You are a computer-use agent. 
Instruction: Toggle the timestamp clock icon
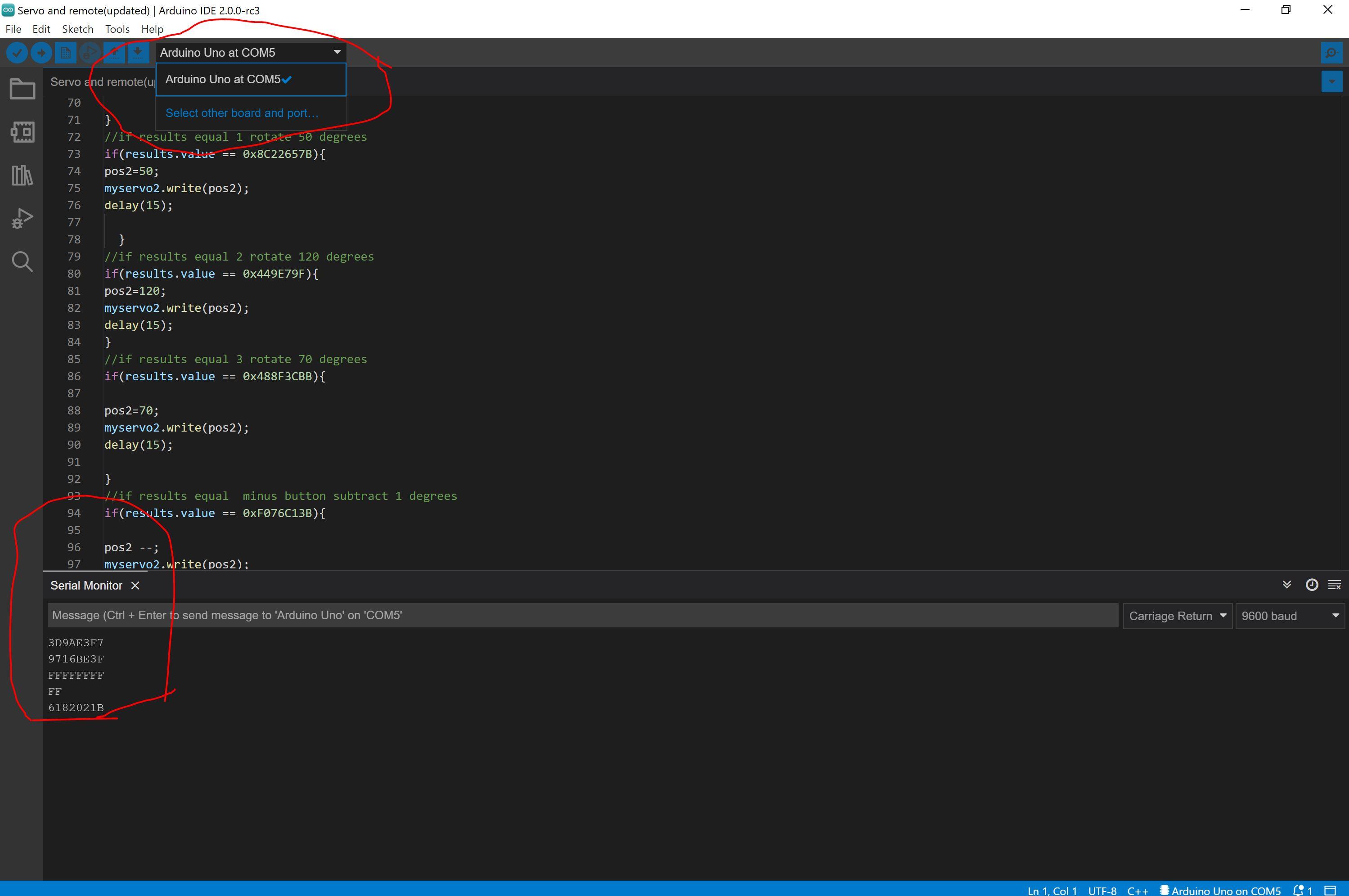click(1312, 585)
